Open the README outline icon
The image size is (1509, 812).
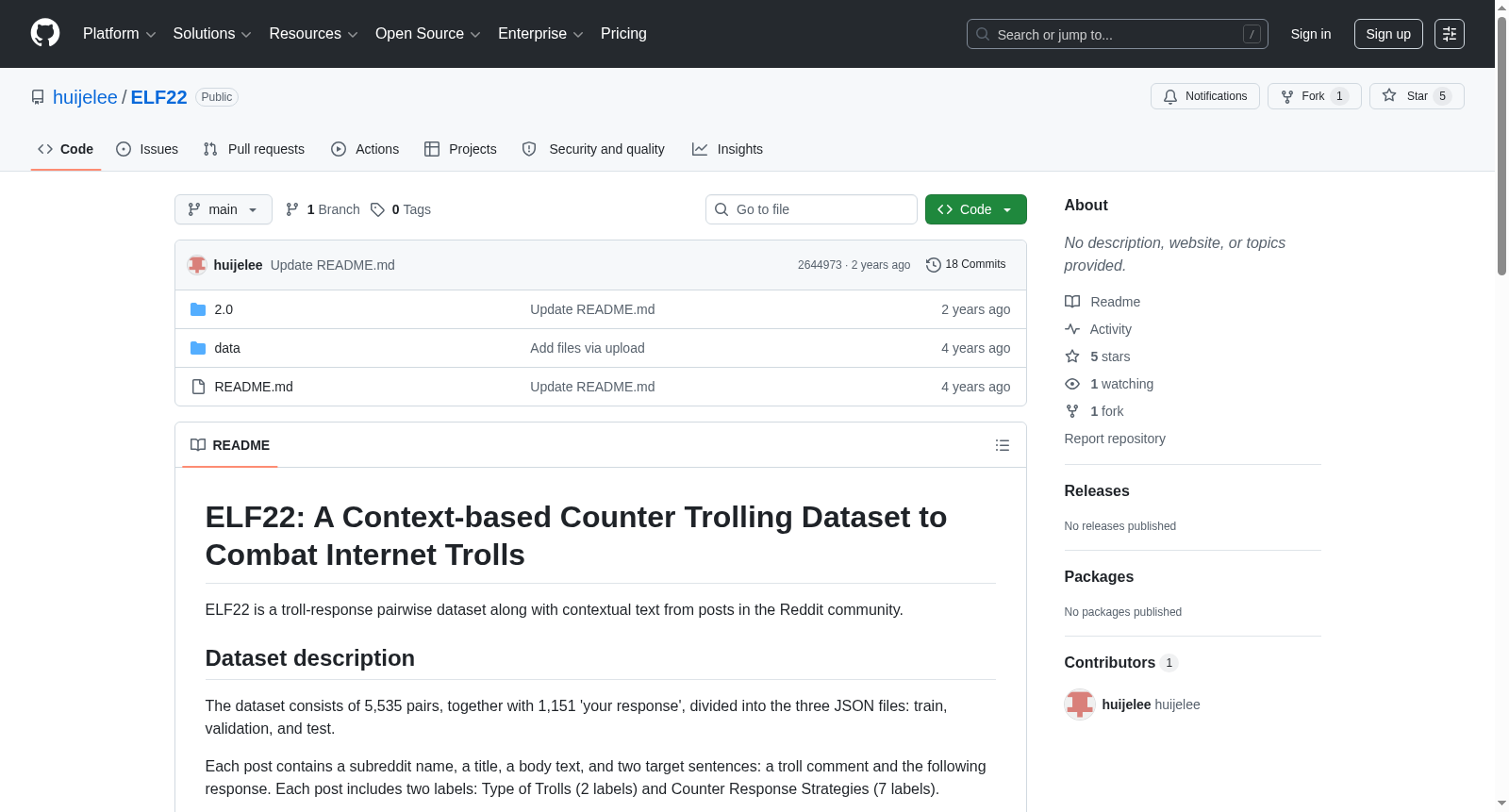(x=1003, y=445)
